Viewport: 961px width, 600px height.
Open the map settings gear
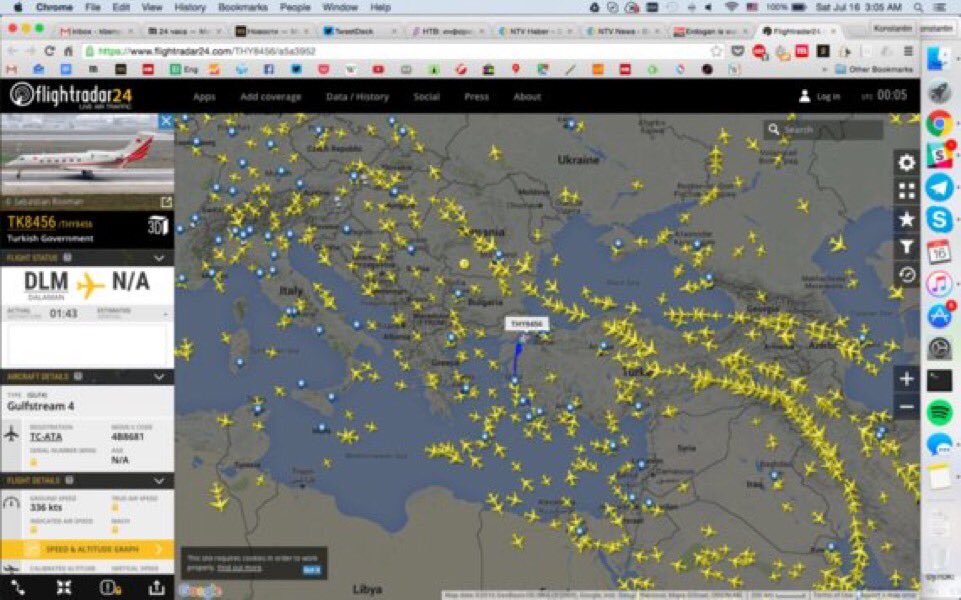pos(906,162)
